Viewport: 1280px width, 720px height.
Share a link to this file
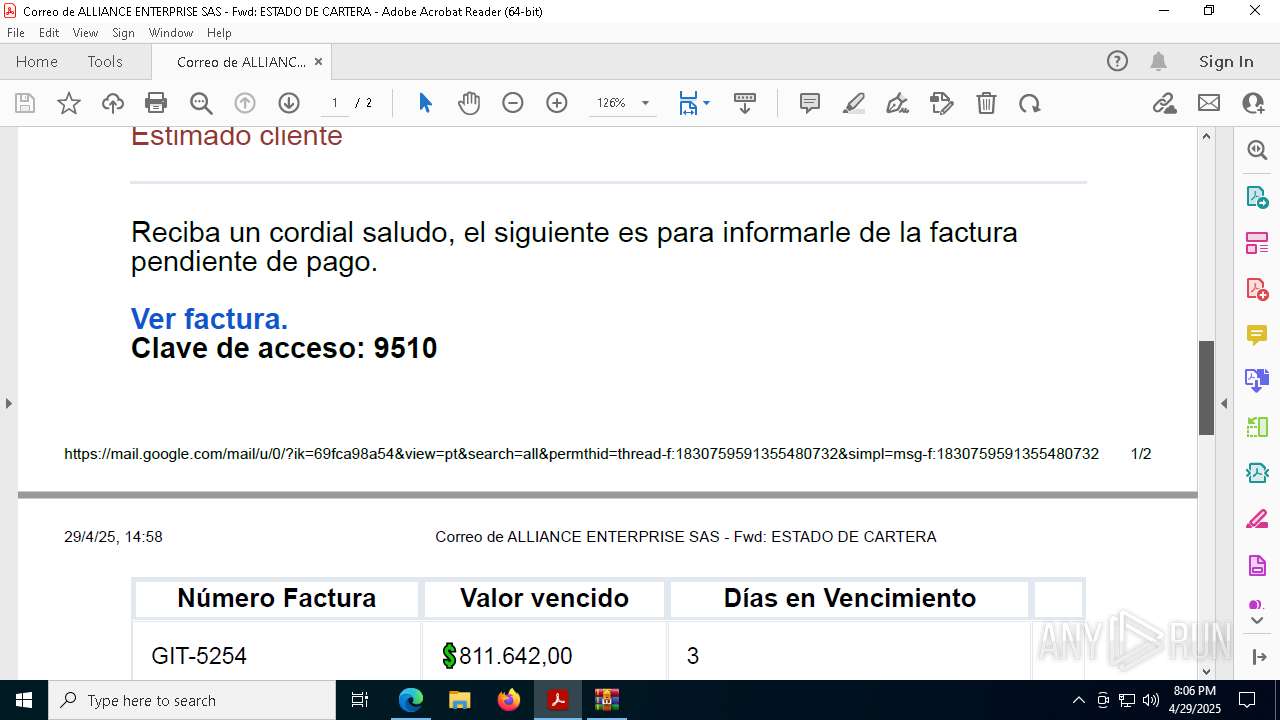[x=1165, y=103]
